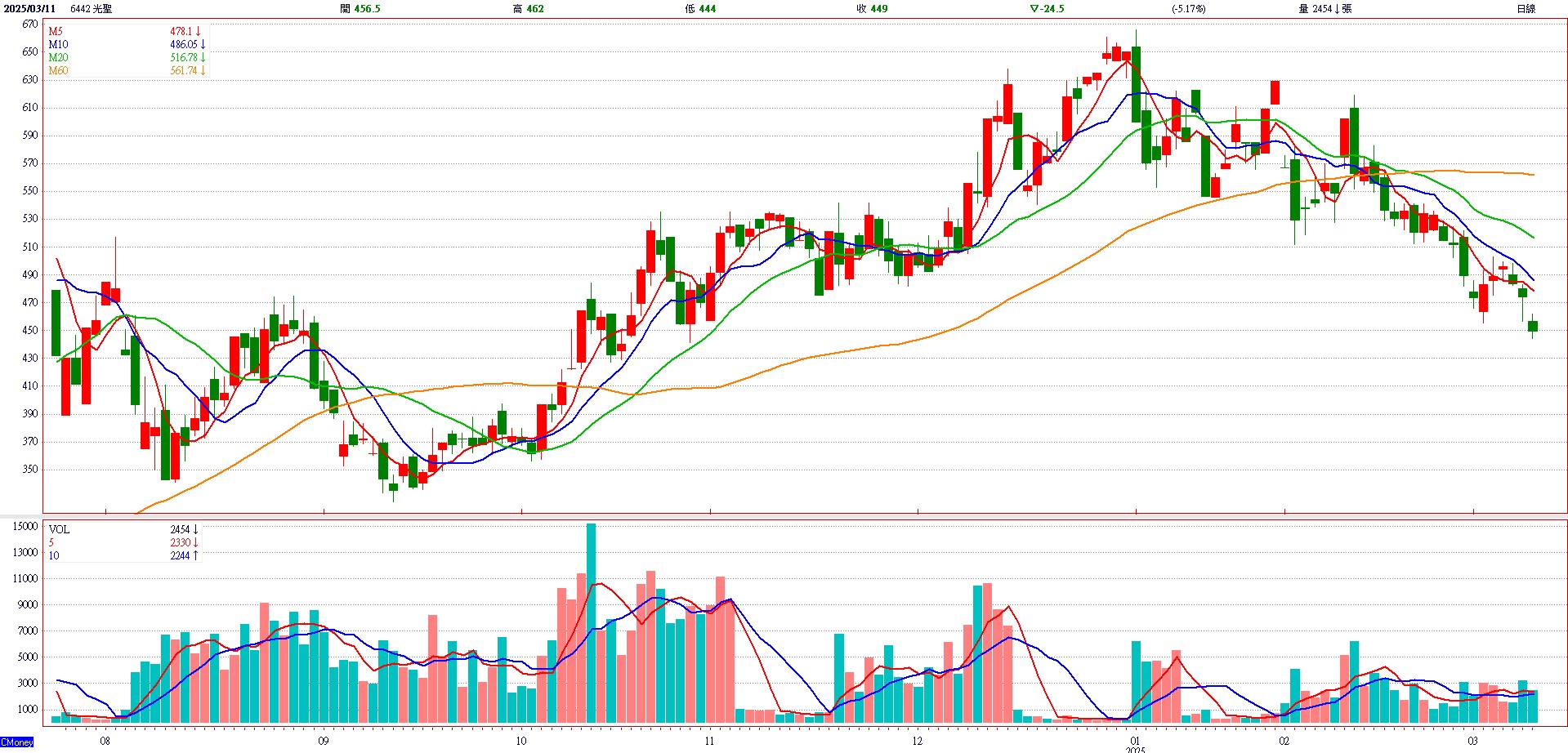Click the 390 price axis label
This screenshot has height=753, width=1568.
click(x=30, y=414)
